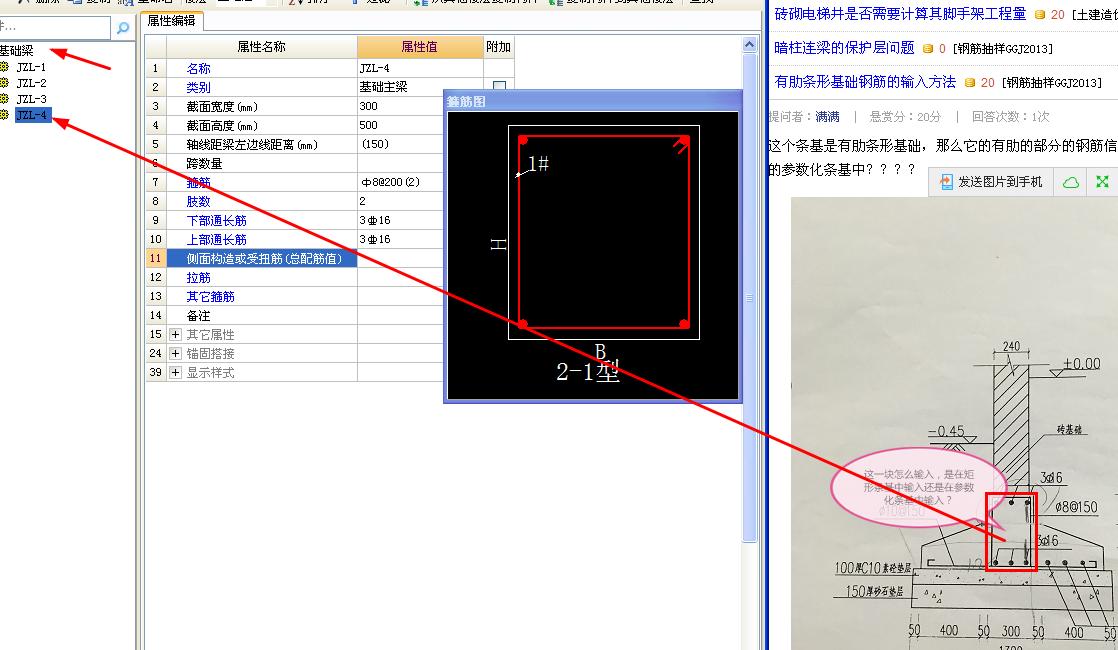Click the 肢数 value 2

click(400, 201)
